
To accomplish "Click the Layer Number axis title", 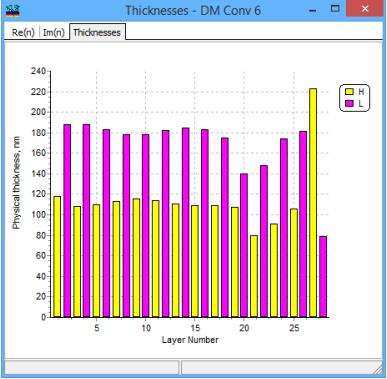I will [x=190, y=340].
